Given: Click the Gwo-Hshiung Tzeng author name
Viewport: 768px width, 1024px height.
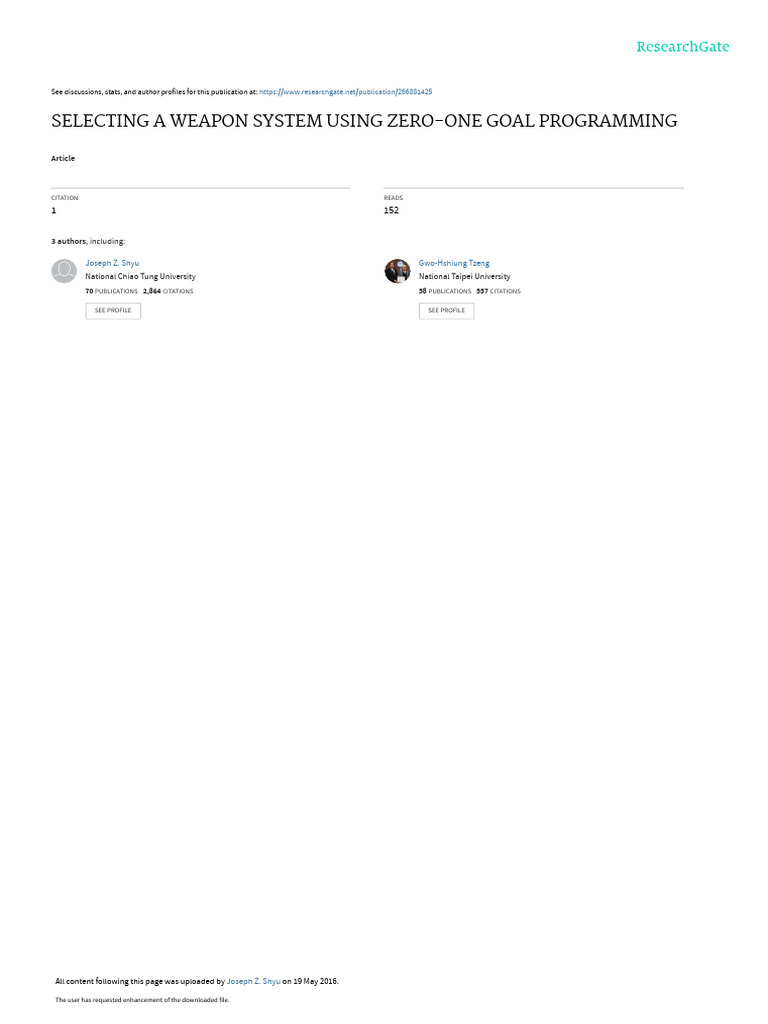Looking at the screenshot, I should [x=454, y=263].
